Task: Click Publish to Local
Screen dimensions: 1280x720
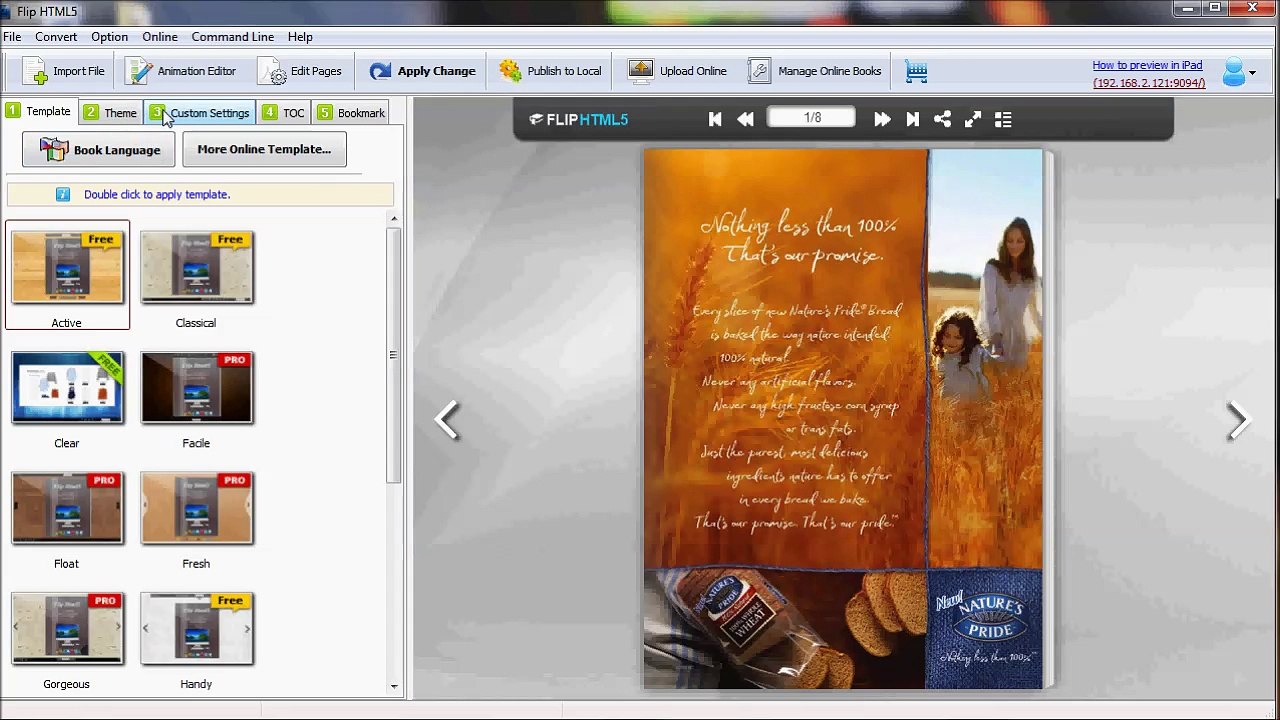Action: [550, 71]
